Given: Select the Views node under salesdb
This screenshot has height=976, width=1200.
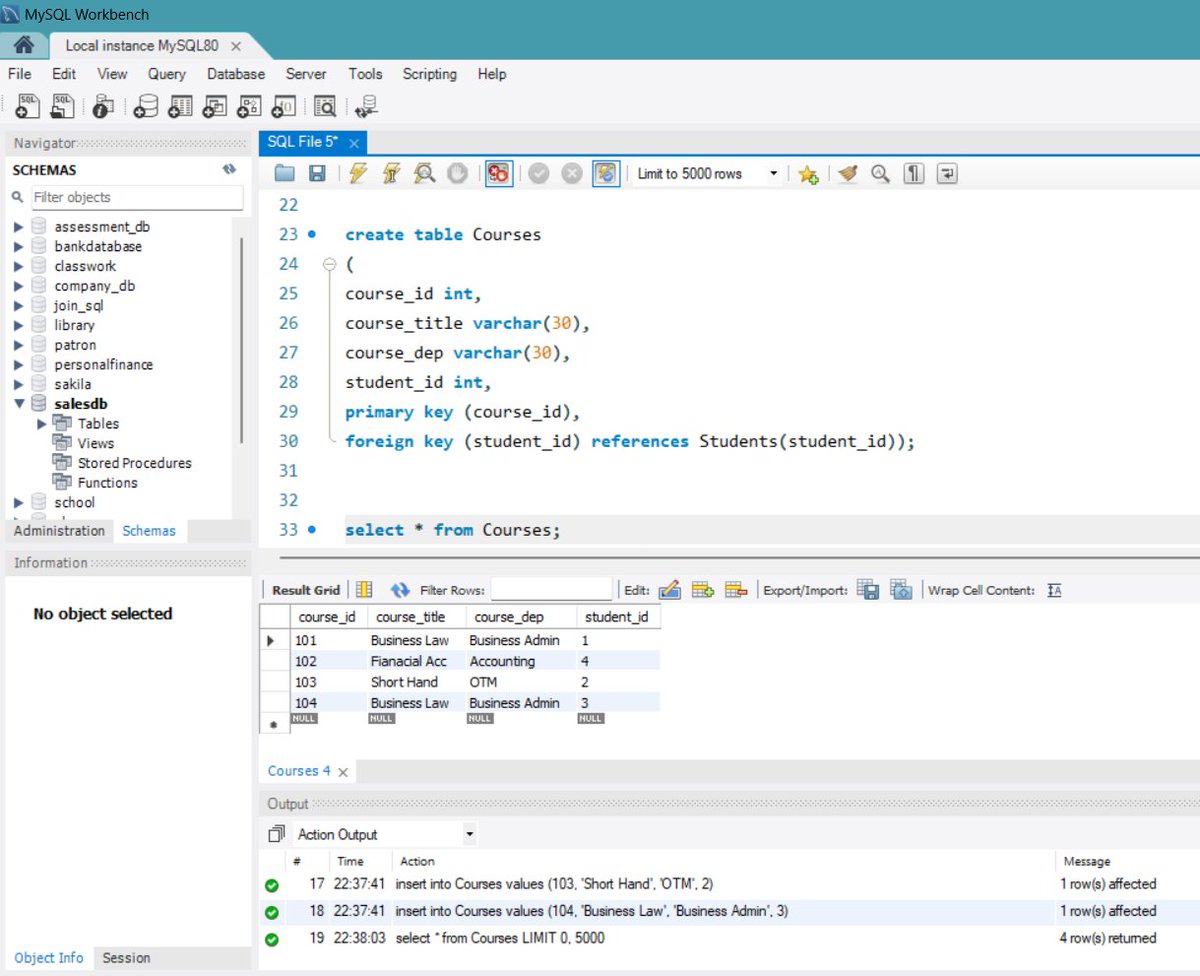Looking at the screenshot, I should (96, 443).
